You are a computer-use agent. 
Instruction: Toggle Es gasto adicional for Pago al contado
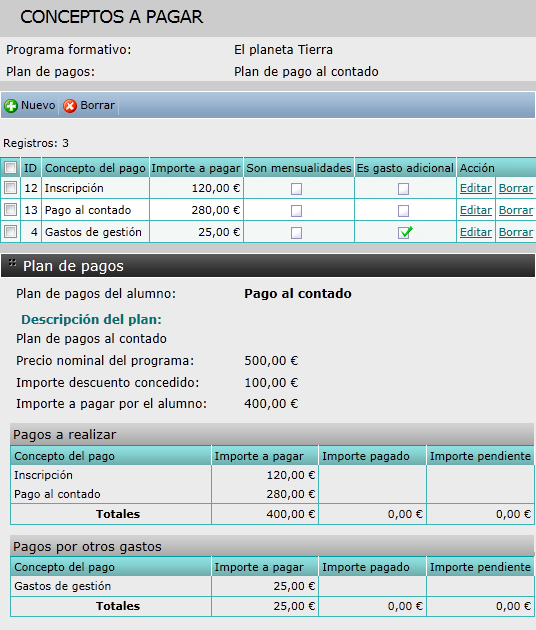pos(403,211)
